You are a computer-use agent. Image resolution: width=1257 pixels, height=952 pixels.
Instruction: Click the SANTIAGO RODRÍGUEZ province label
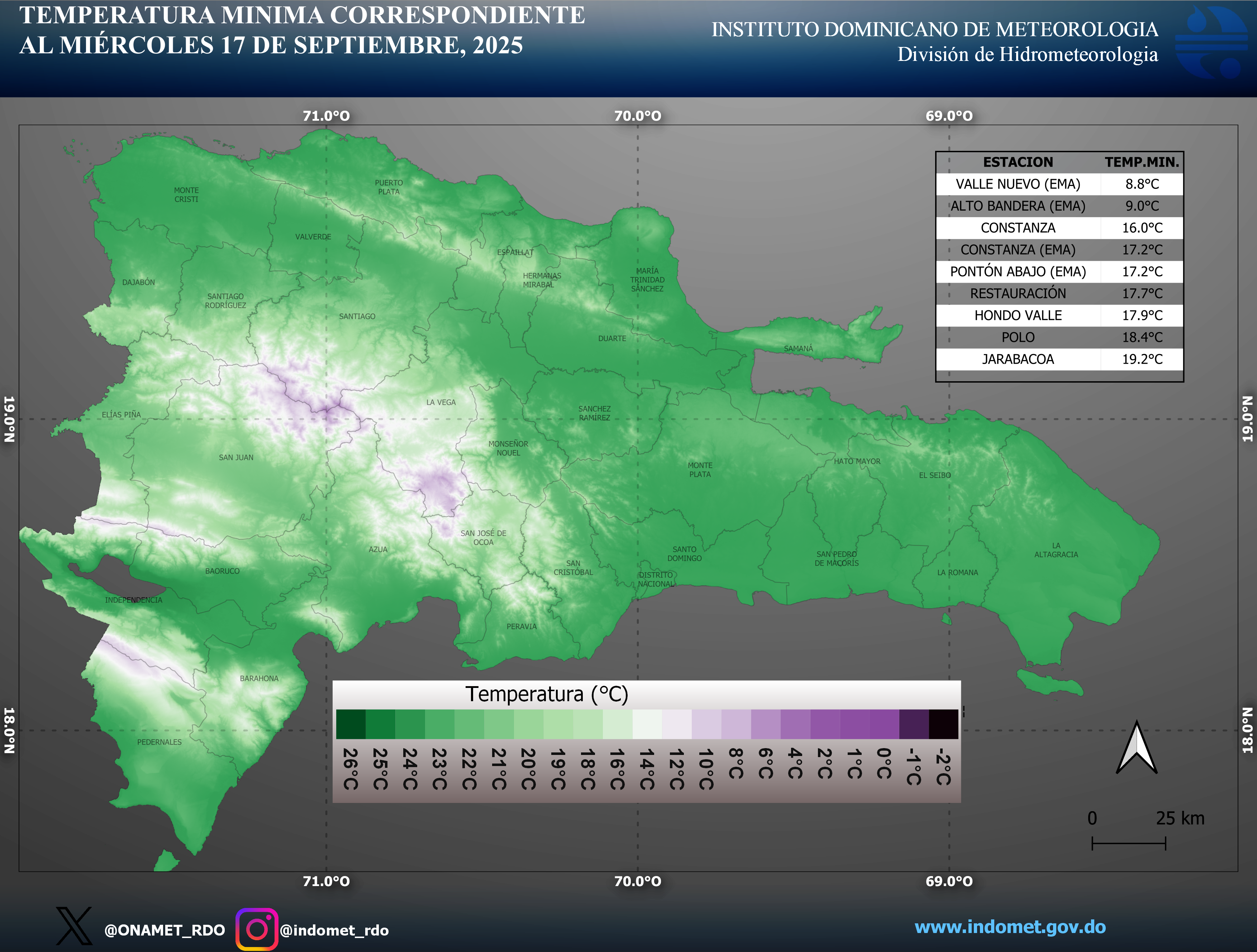[x=225, y=301]
